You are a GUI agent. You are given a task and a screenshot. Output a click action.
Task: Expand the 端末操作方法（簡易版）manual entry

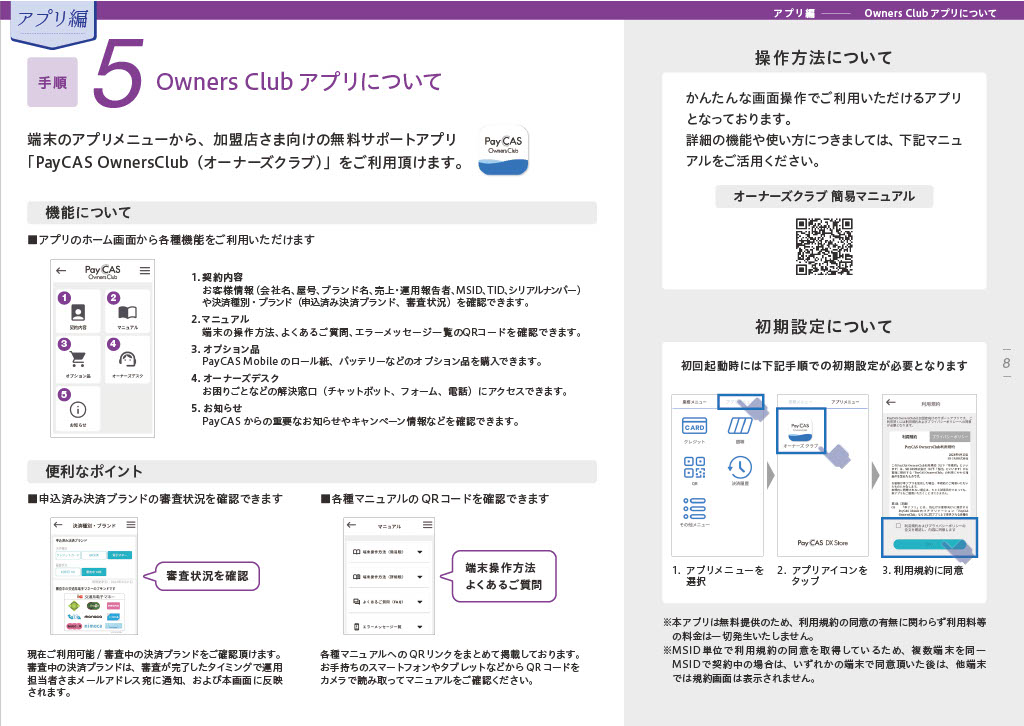click(386, 552)
